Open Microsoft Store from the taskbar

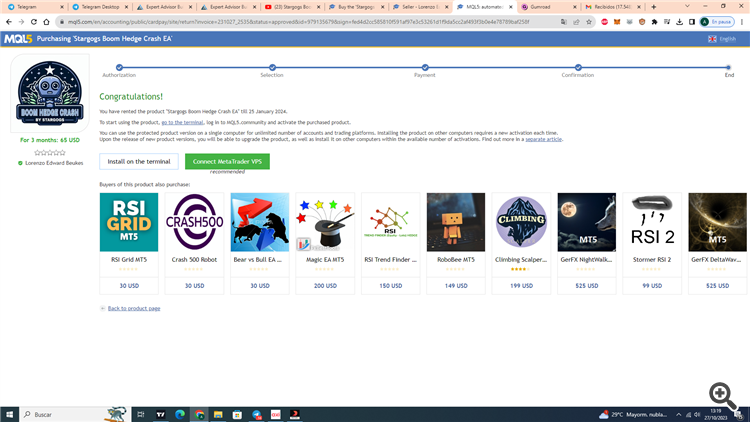pyautogui.click(x=237, y=414)
